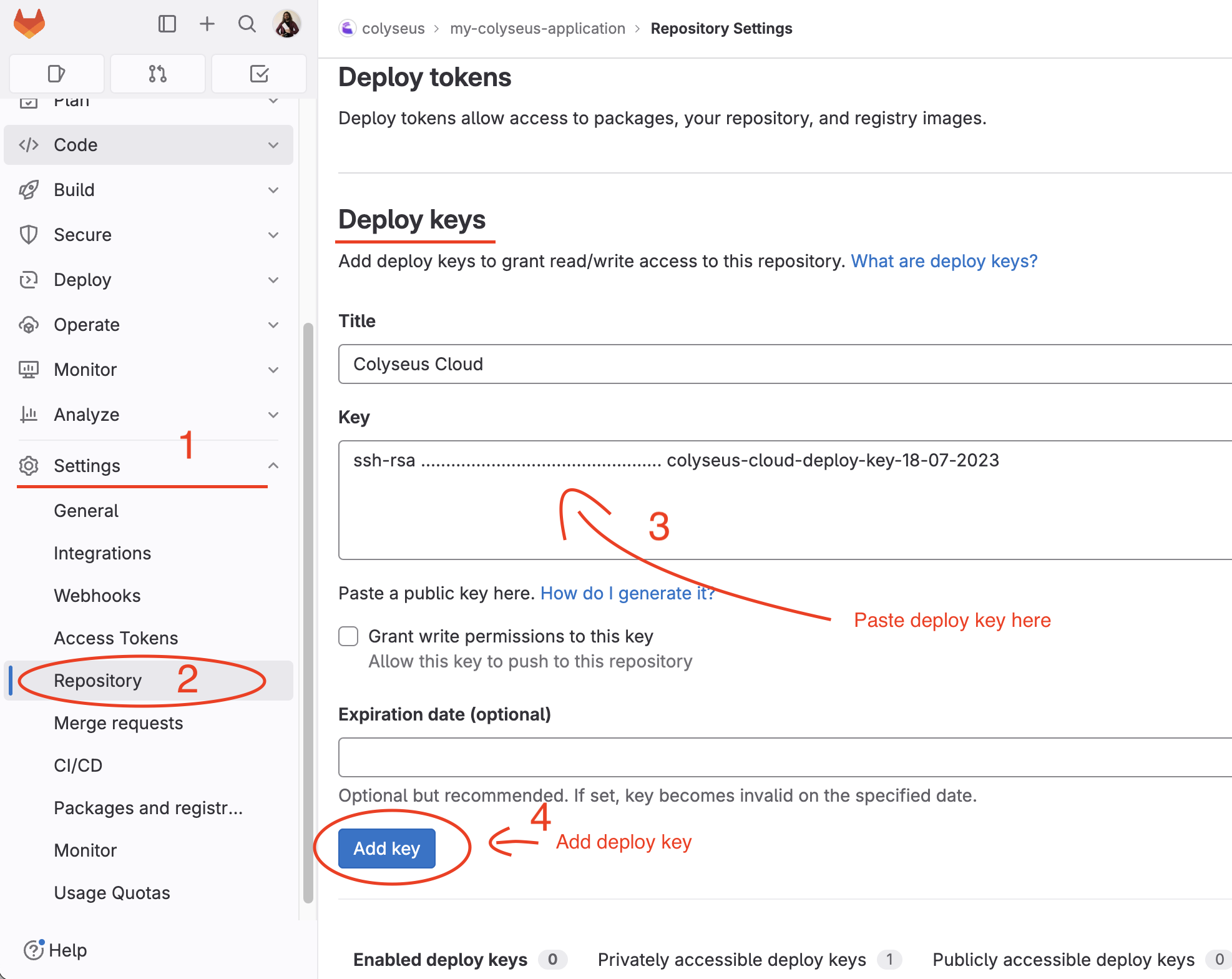Go to colyseus breadcrumb

click(x=393, y=28)
